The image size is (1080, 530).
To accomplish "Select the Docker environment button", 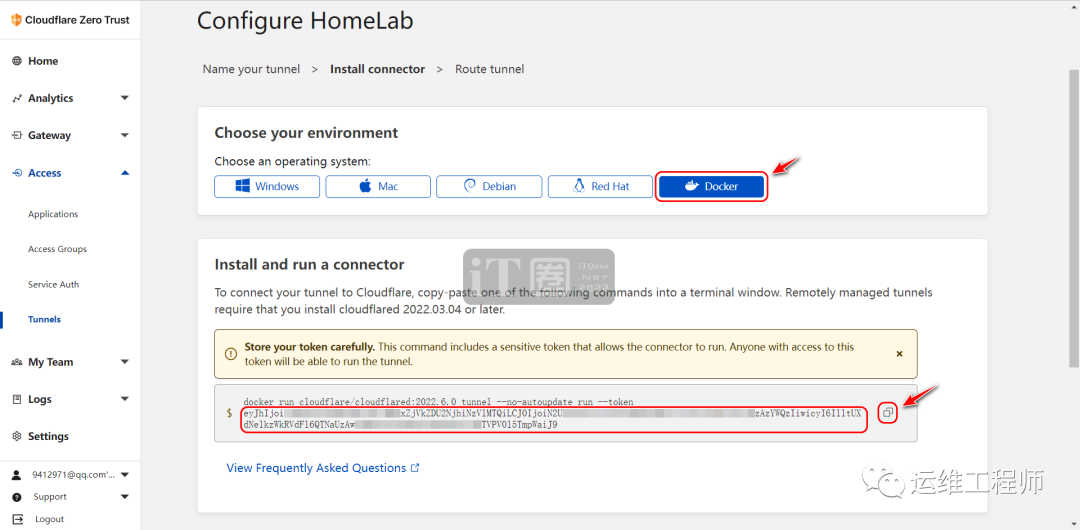I will pyautogui.click(x=712, y=187).
